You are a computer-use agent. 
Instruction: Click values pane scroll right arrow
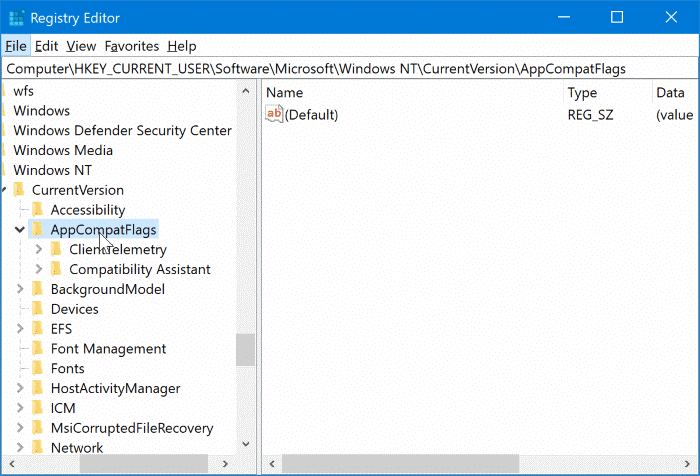pyautogui.click(x=687, y=464)
